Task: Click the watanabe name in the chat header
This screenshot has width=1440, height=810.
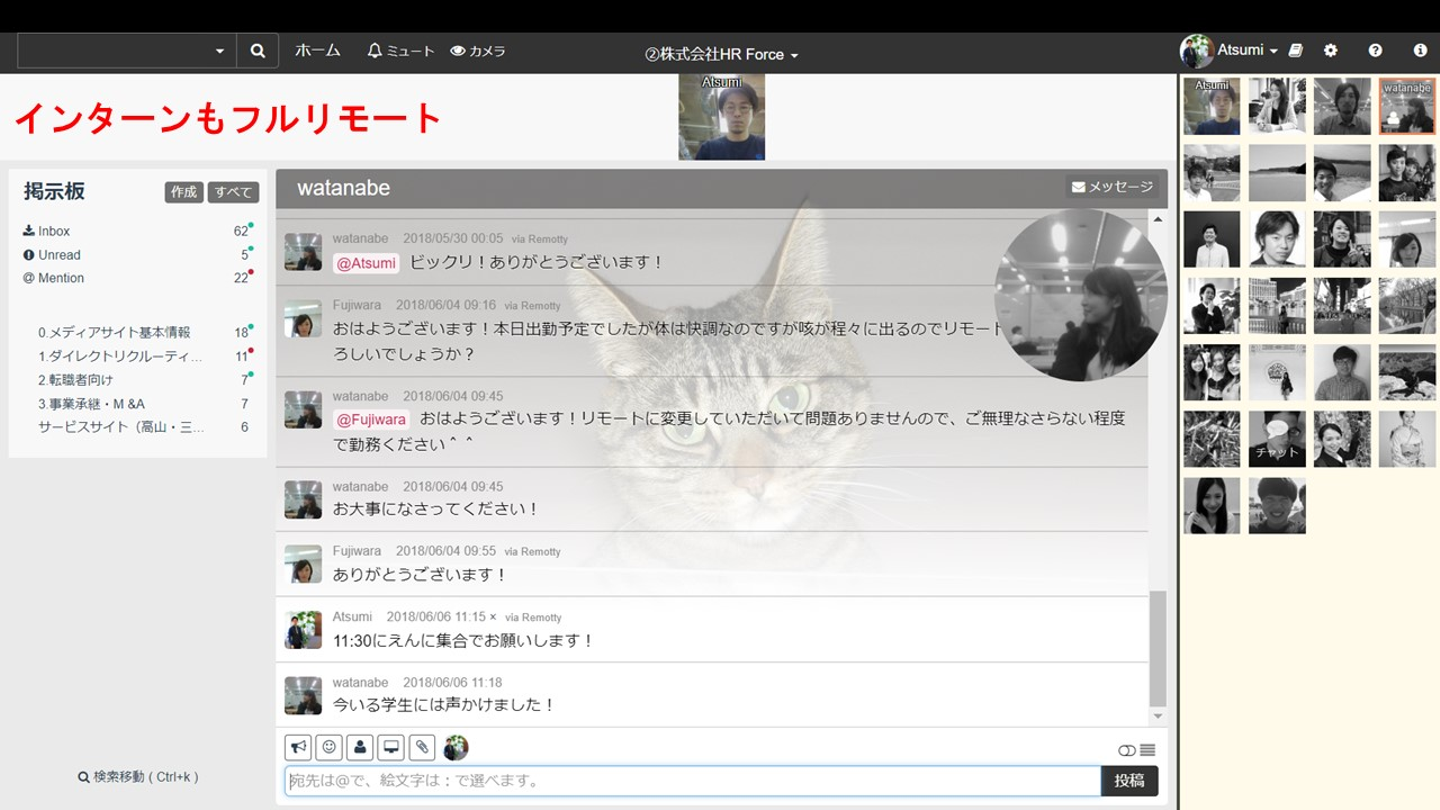Action: point(344,188)
